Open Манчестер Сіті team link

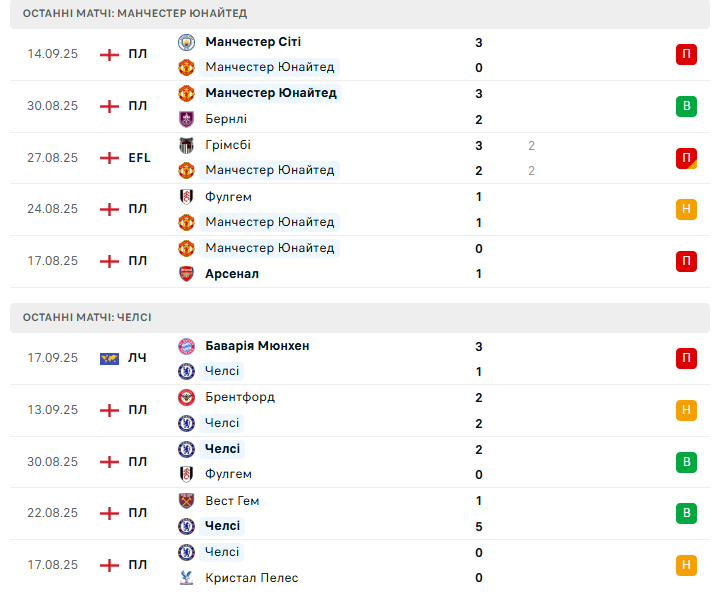tap(253, 42)
